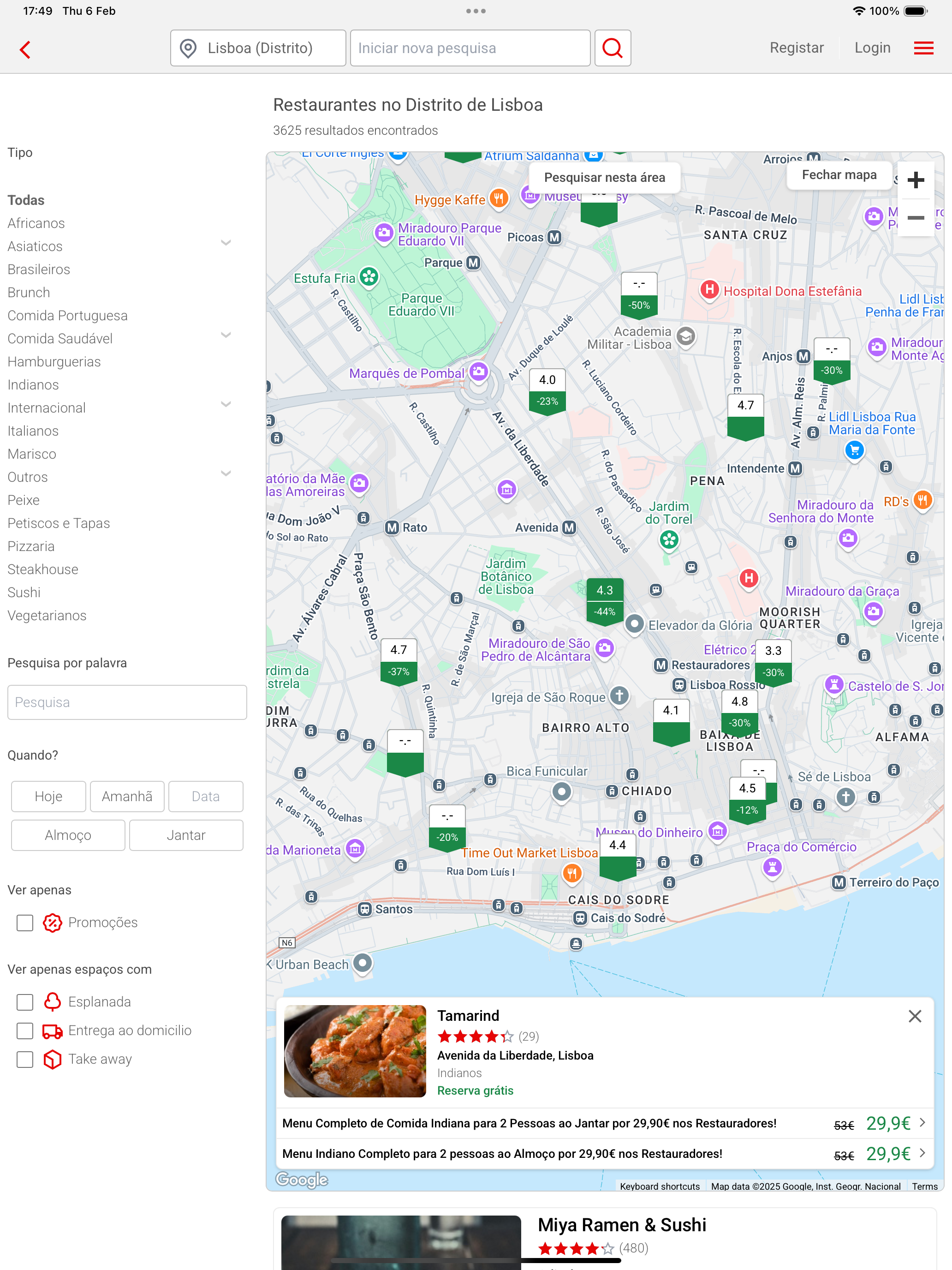Open the Tamarind restaurant title
The height and width of the screenshot is (1270, 952).
pos(468,1016)
